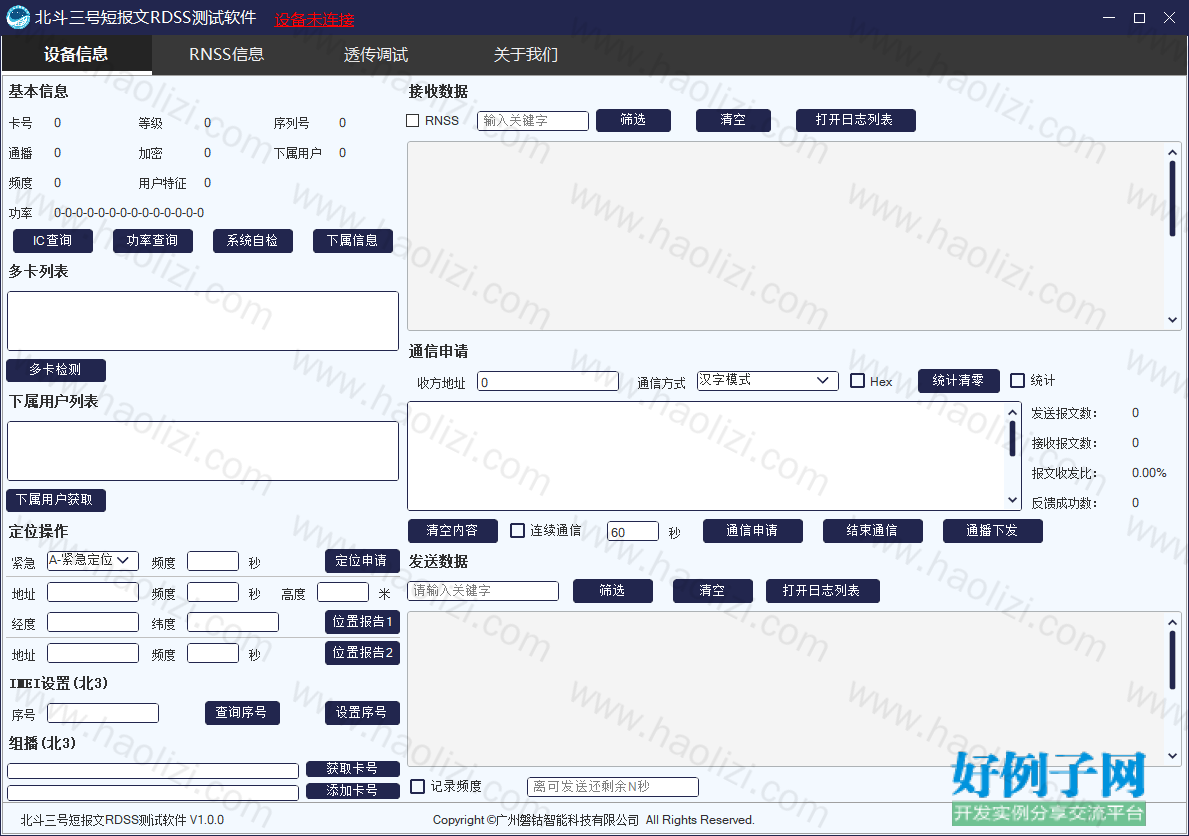
Task: Focus the IMEI 序号 input field
Action: click(103, 713)
